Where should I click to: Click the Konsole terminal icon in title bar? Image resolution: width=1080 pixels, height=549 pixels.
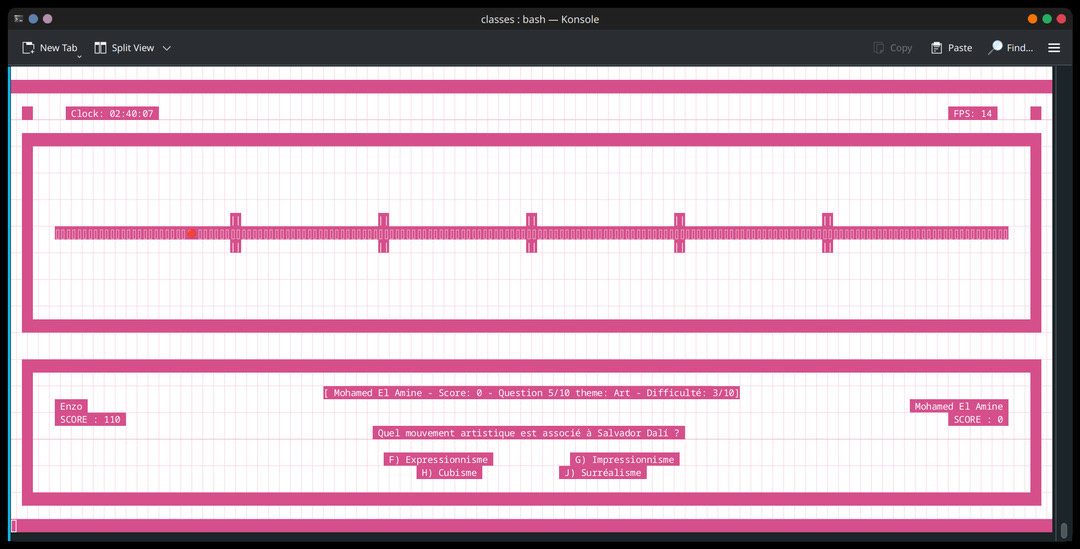click(x=18, y=19)
